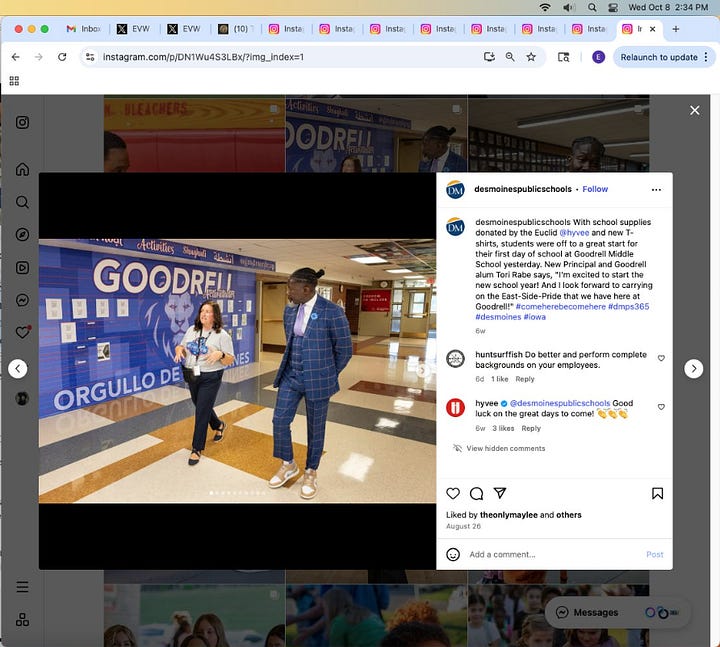Open the Messages floating panel
This screenshot has width=720, height=647.
coord(617,612)
